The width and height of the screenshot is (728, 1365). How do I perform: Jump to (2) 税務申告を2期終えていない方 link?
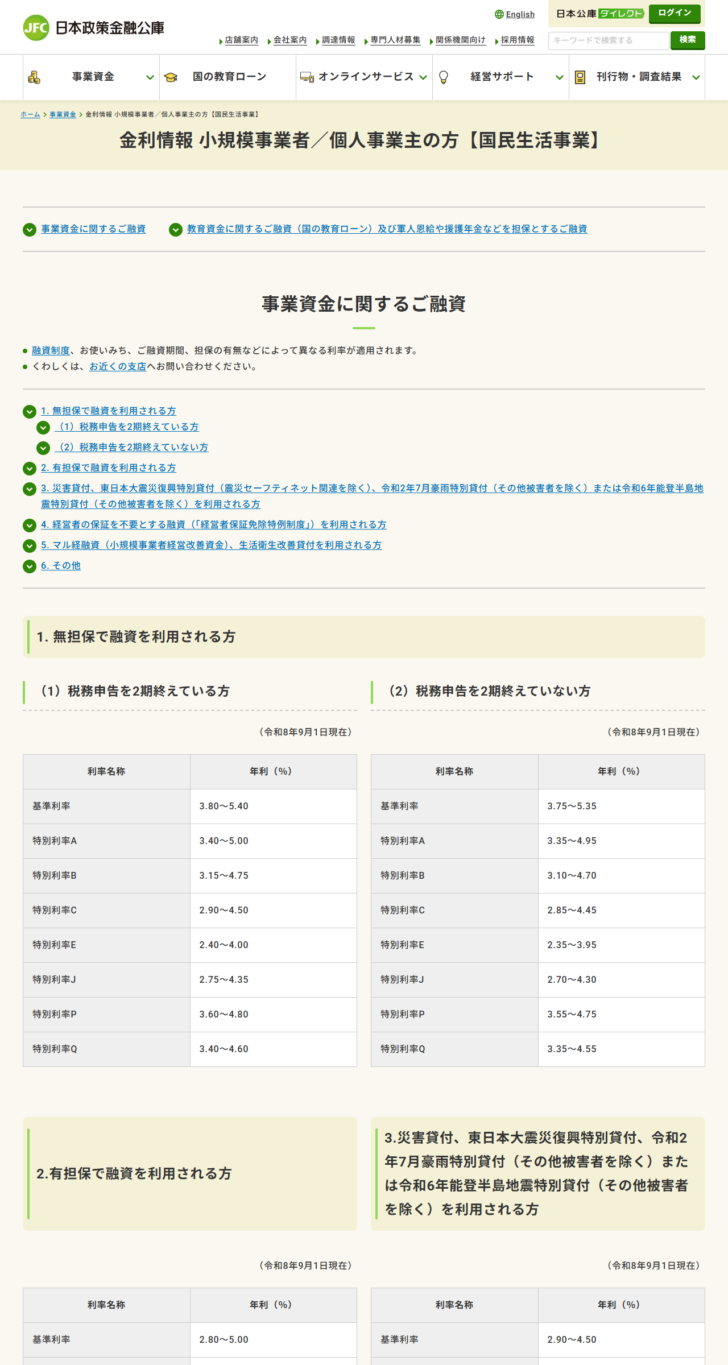point(131,448)
